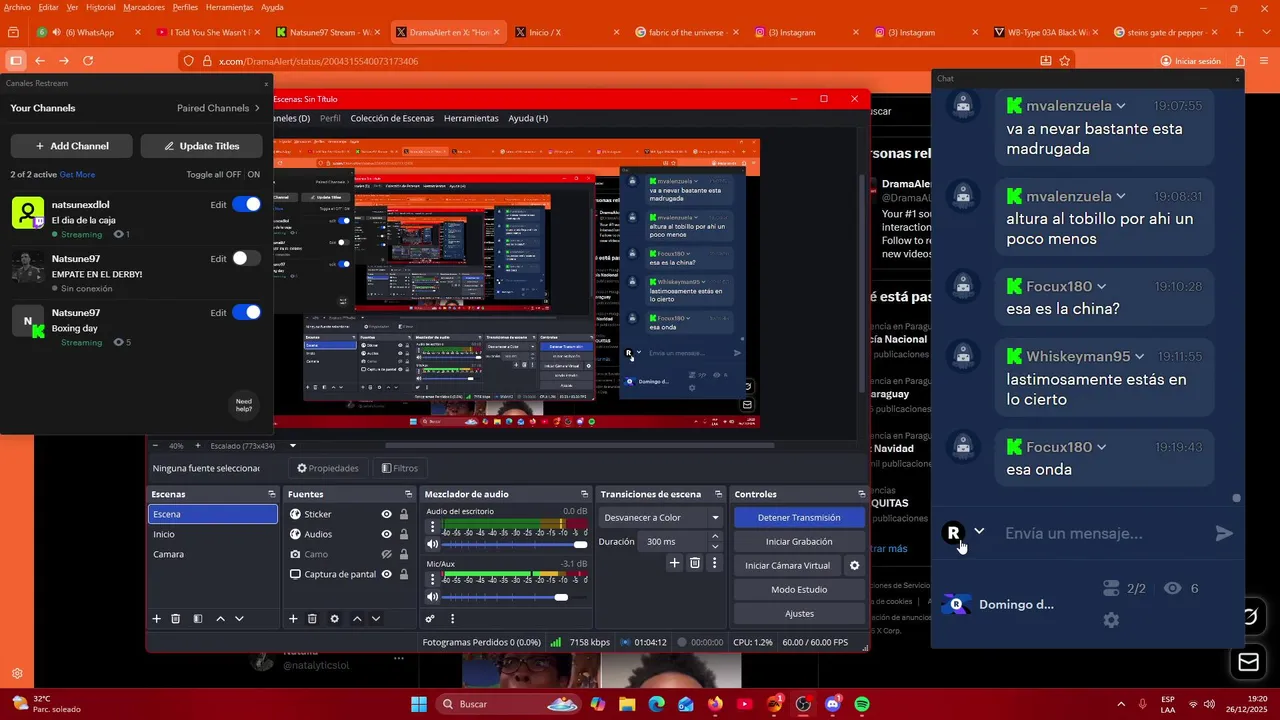Hide the Sticker source
This screenshot has height=720, width=1280.
point(386,514)
